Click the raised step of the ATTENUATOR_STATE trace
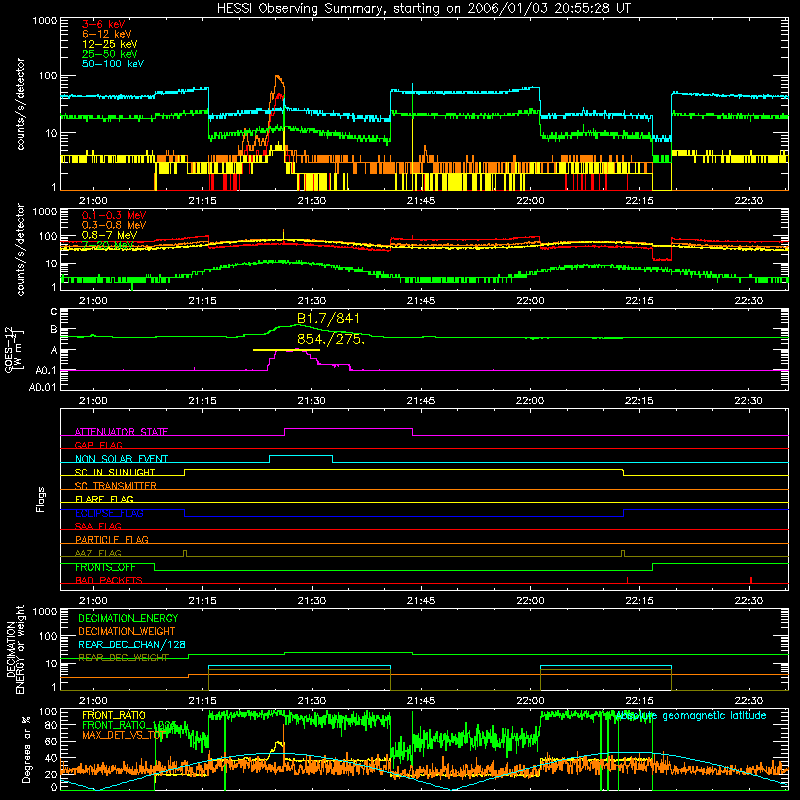800x800 pixels. tap(348, 429)
